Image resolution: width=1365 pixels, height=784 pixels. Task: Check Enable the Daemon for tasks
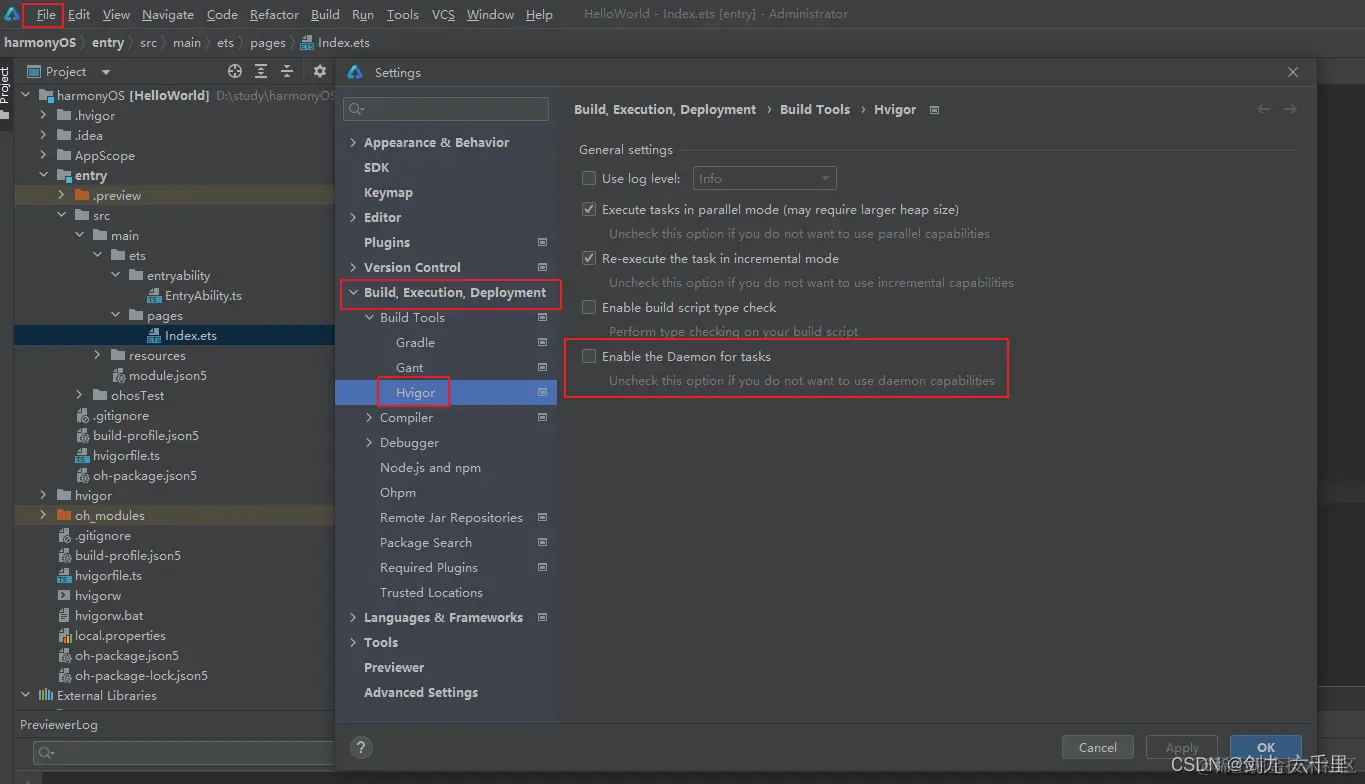tap(589, 356)
